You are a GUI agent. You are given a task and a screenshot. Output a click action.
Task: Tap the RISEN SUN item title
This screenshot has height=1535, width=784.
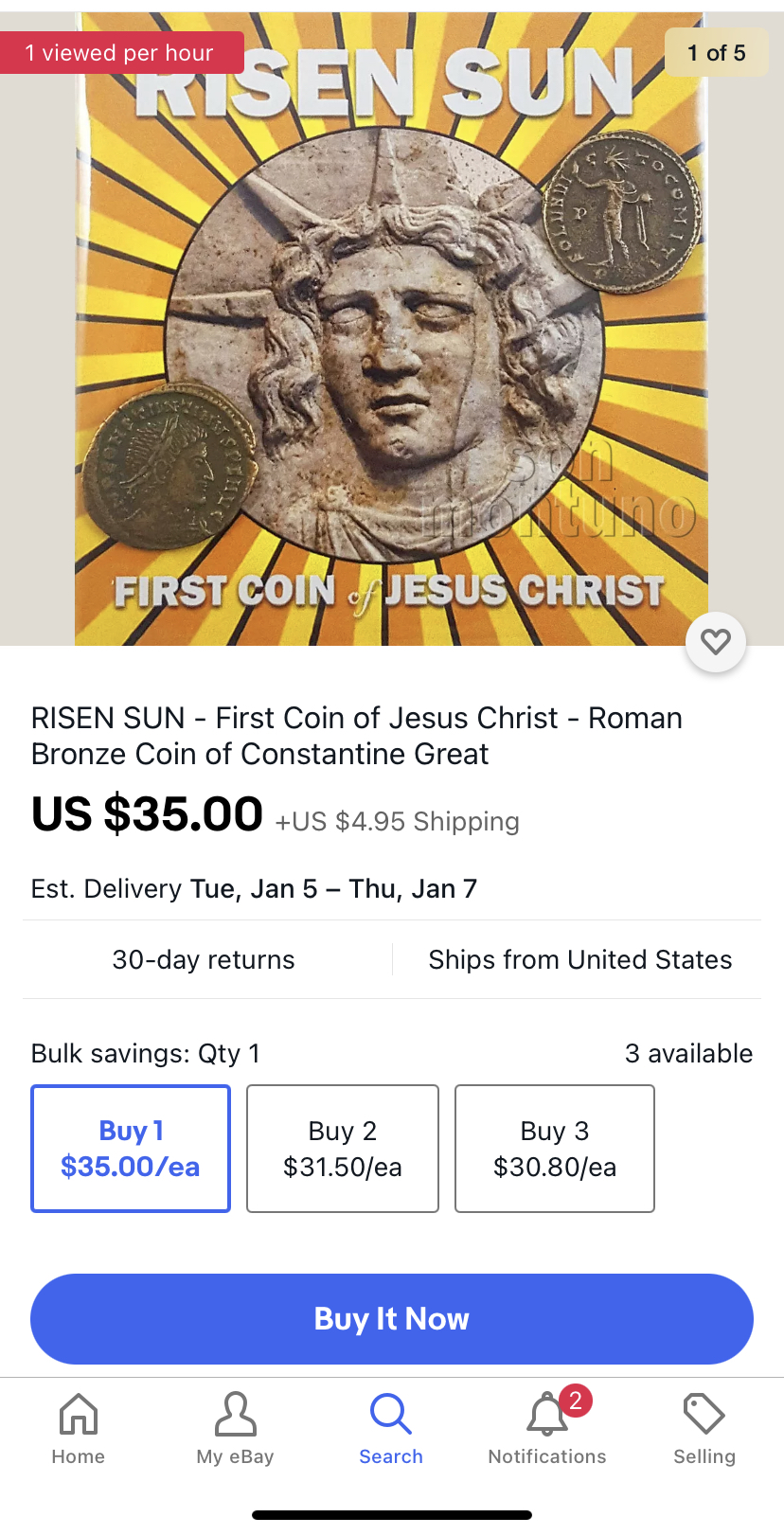(x=356, y=736)
